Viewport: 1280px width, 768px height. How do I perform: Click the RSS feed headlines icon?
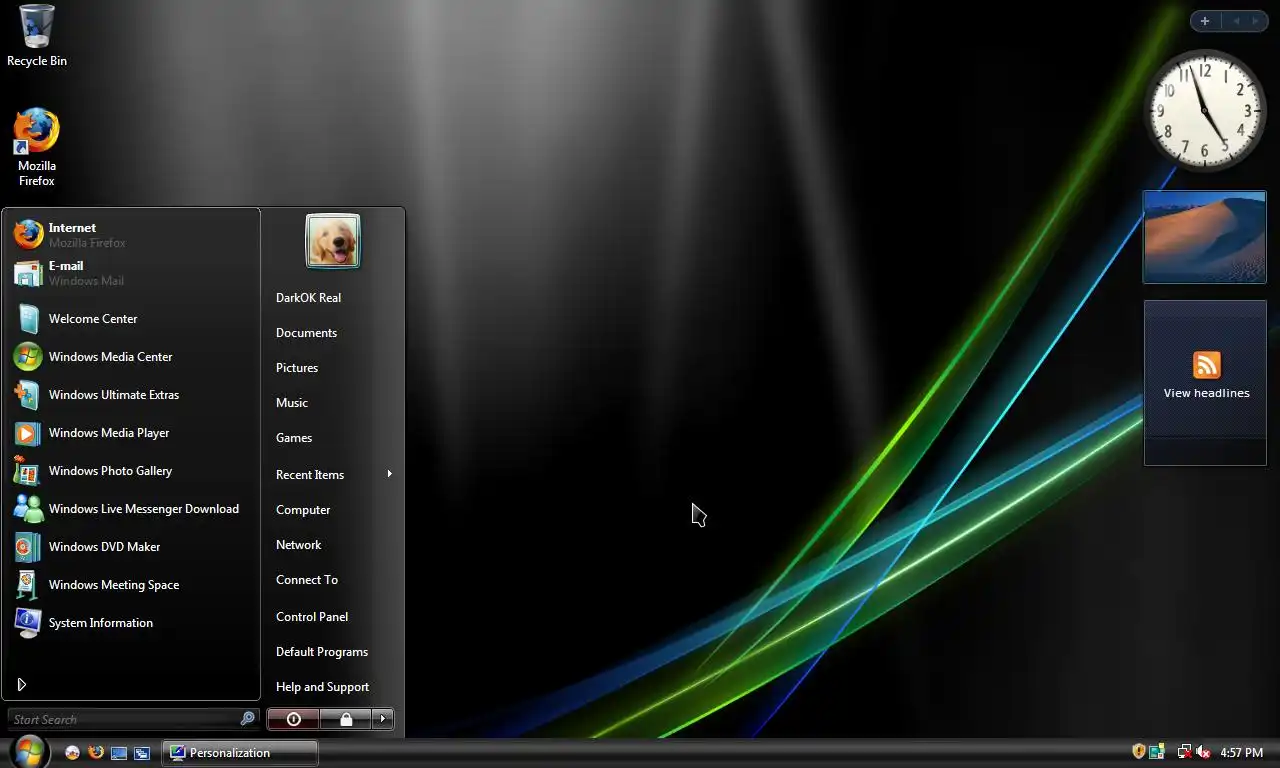click(x=1207, y=365)
